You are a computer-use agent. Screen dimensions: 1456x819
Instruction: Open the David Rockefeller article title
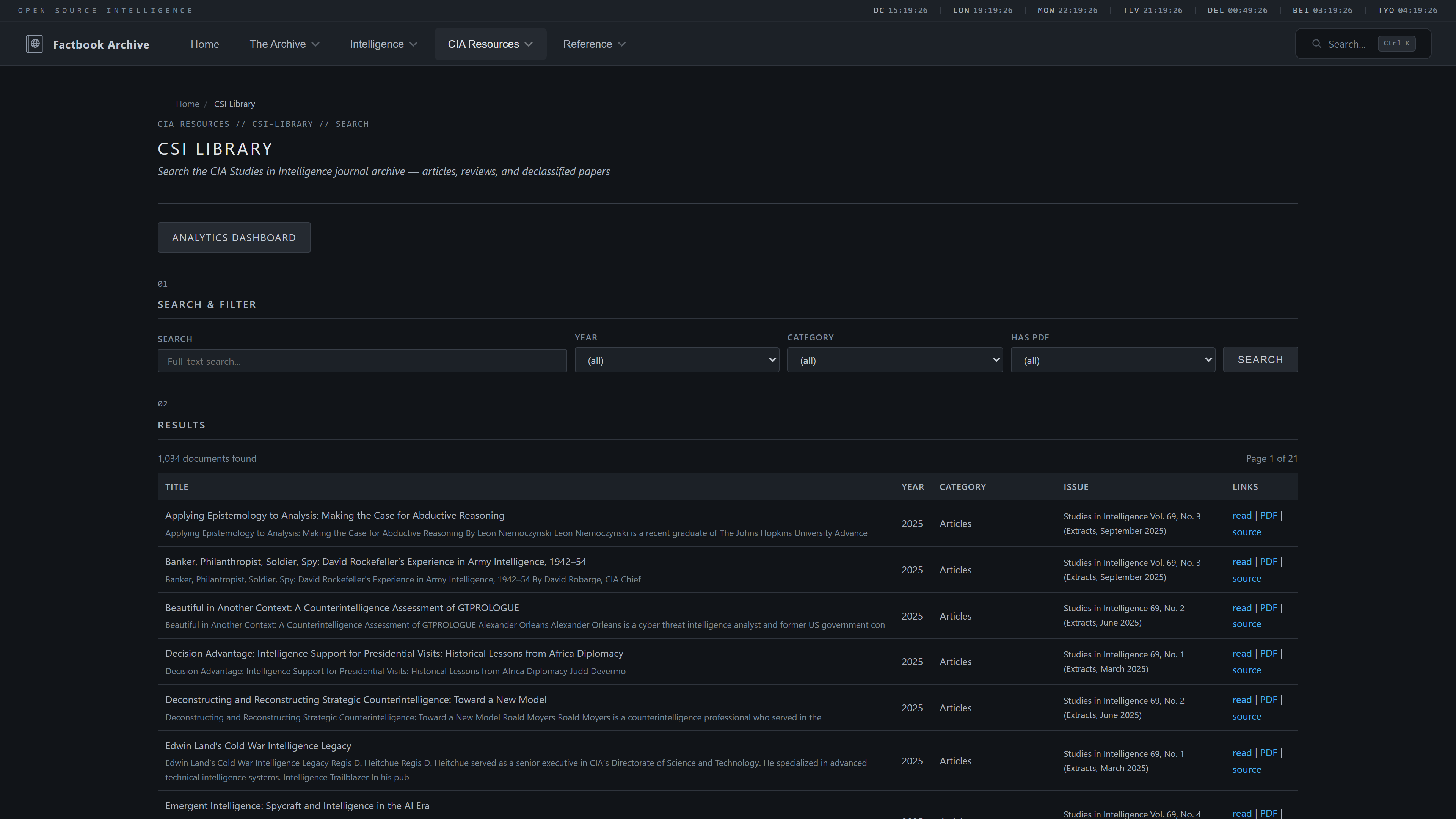click(x=375, y=562)
